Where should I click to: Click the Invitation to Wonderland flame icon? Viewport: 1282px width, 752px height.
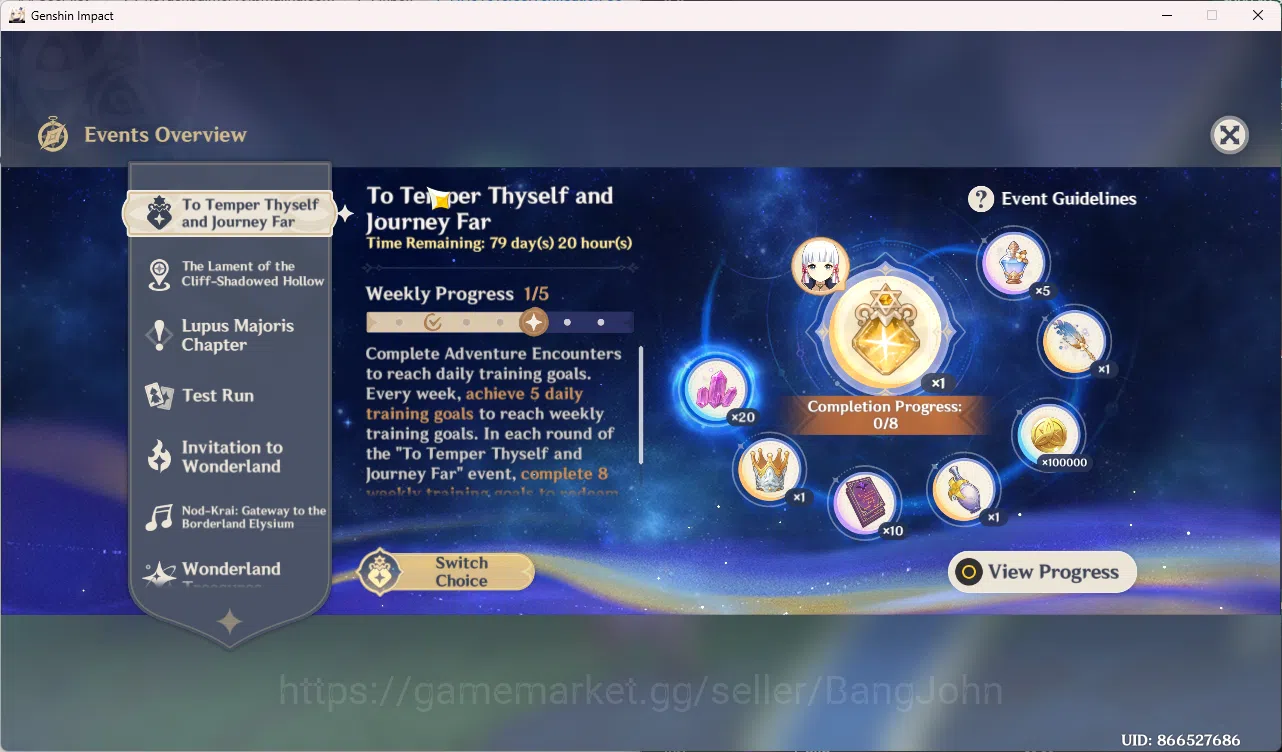159,457
